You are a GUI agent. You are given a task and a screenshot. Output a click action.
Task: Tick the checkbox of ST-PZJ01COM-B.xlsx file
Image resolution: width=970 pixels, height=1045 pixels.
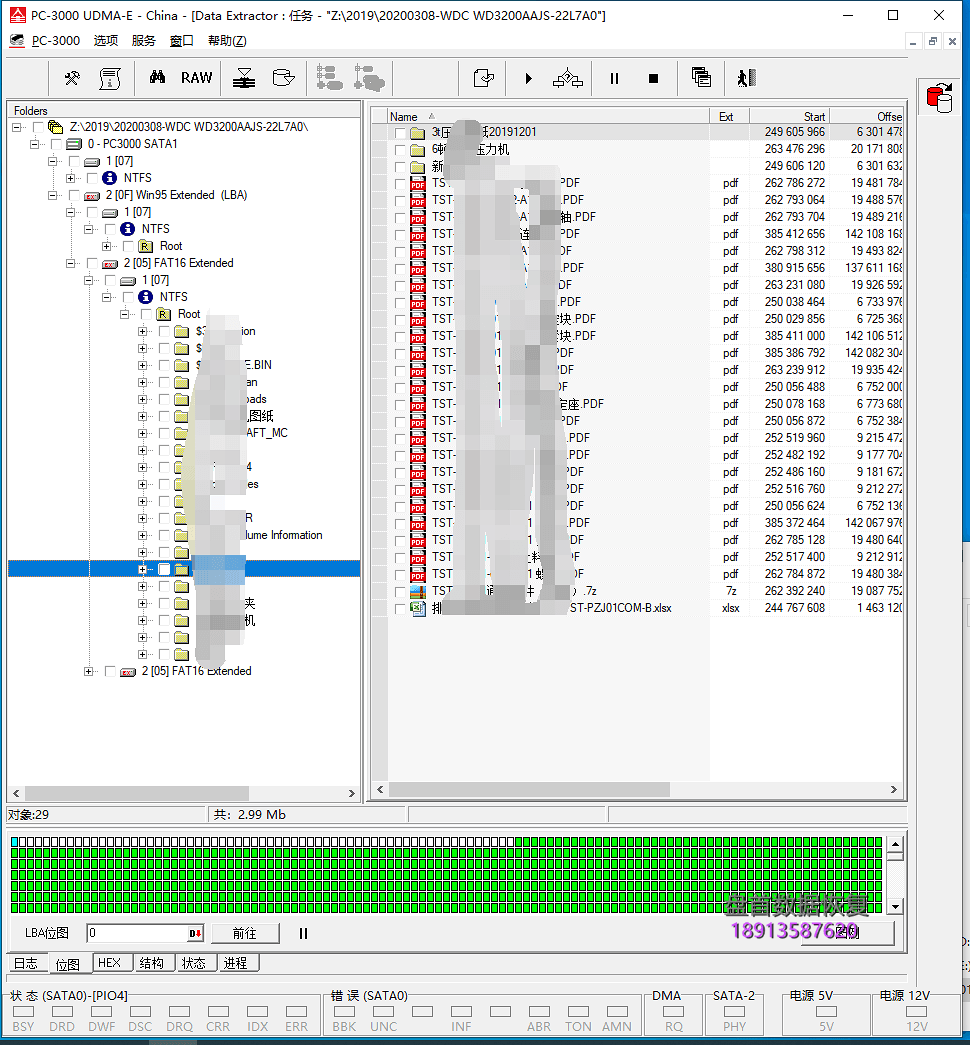coord(400,608)
